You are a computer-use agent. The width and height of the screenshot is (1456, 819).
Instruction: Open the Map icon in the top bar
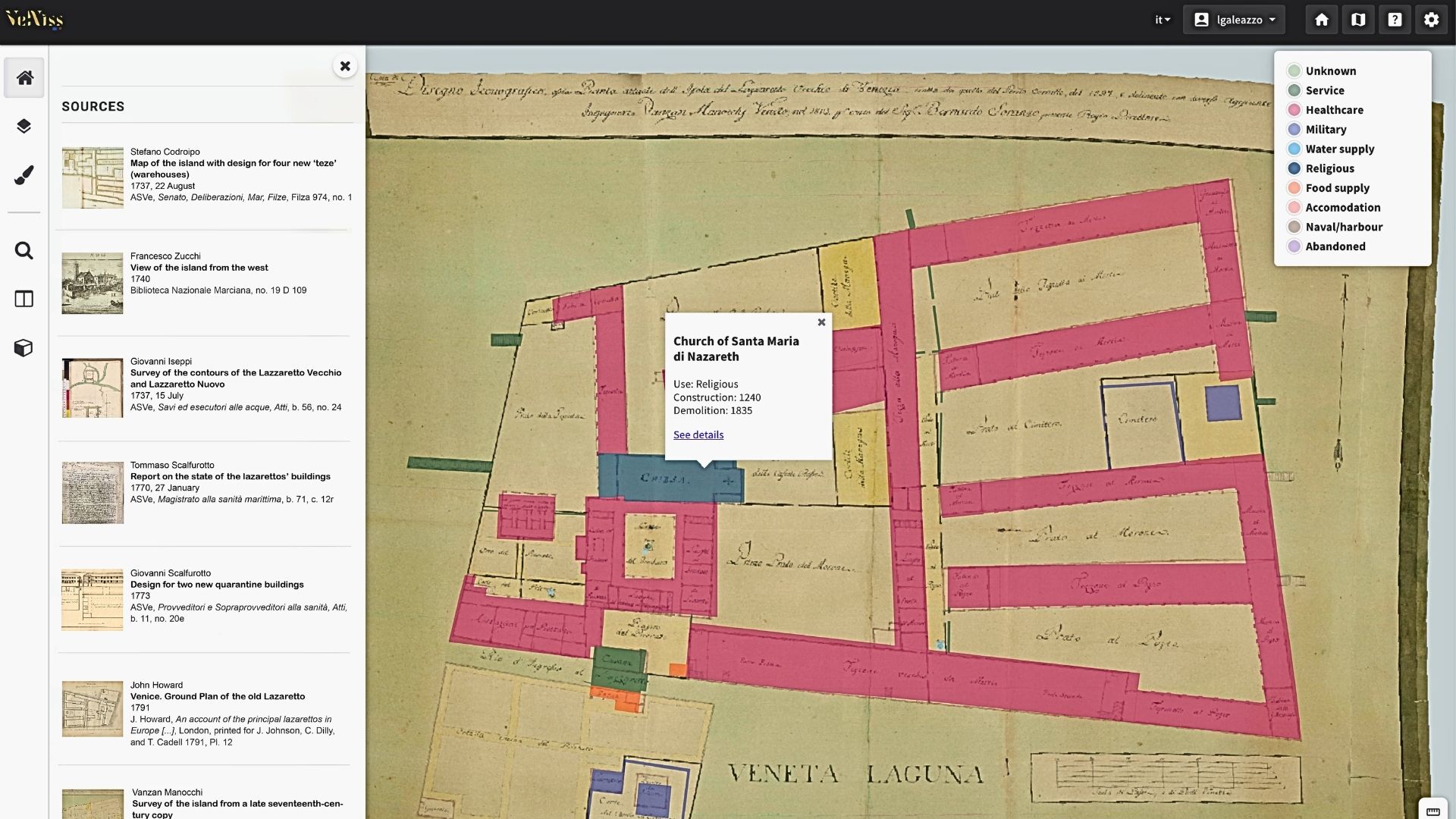click(x=1358, y=19)
